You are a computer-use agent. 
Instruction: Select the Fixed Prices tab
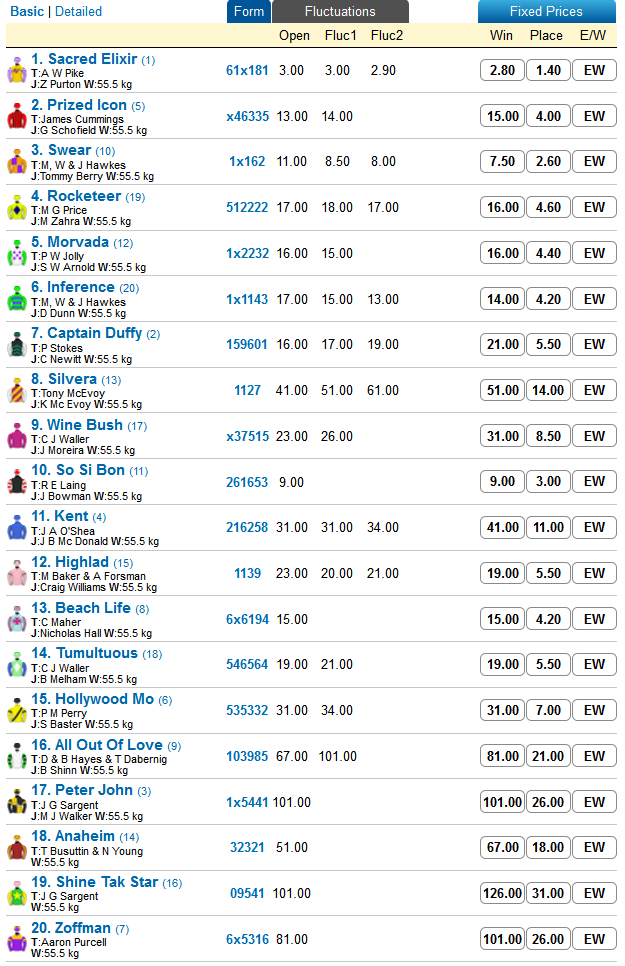[546, 12]
